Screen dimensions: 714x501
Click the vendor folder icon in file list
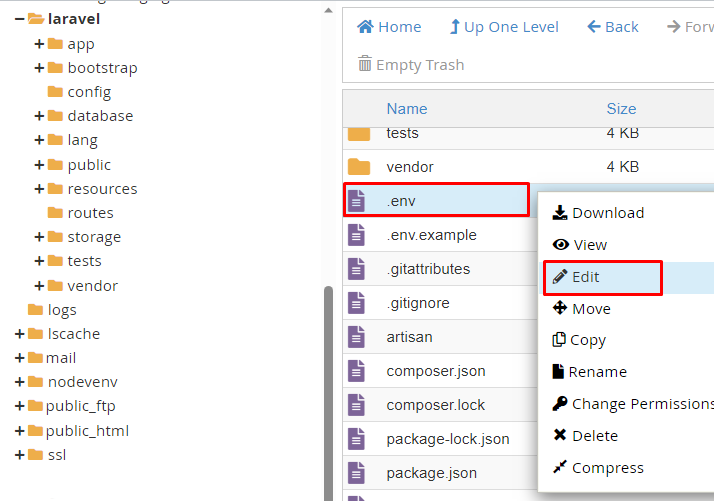359,167
